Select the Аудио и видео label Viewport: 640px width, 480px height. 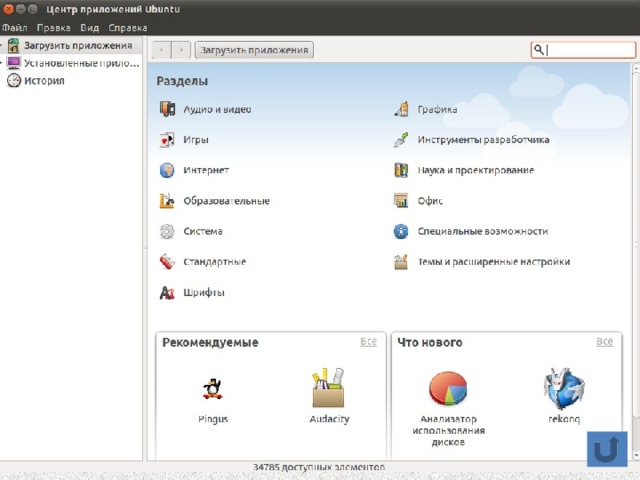click(x=217, y=109)
